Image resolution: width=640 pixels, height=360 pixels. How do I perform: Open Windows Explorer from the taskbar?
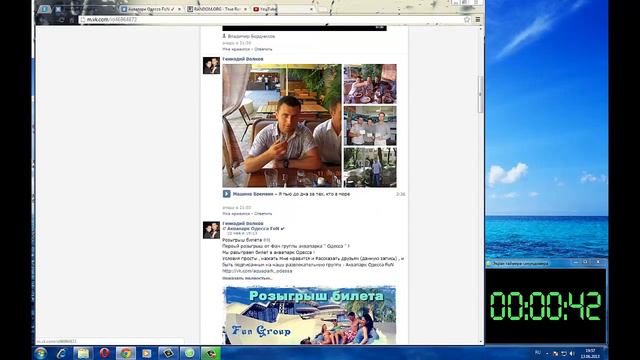pyautogui.click(x=83, y=353)
